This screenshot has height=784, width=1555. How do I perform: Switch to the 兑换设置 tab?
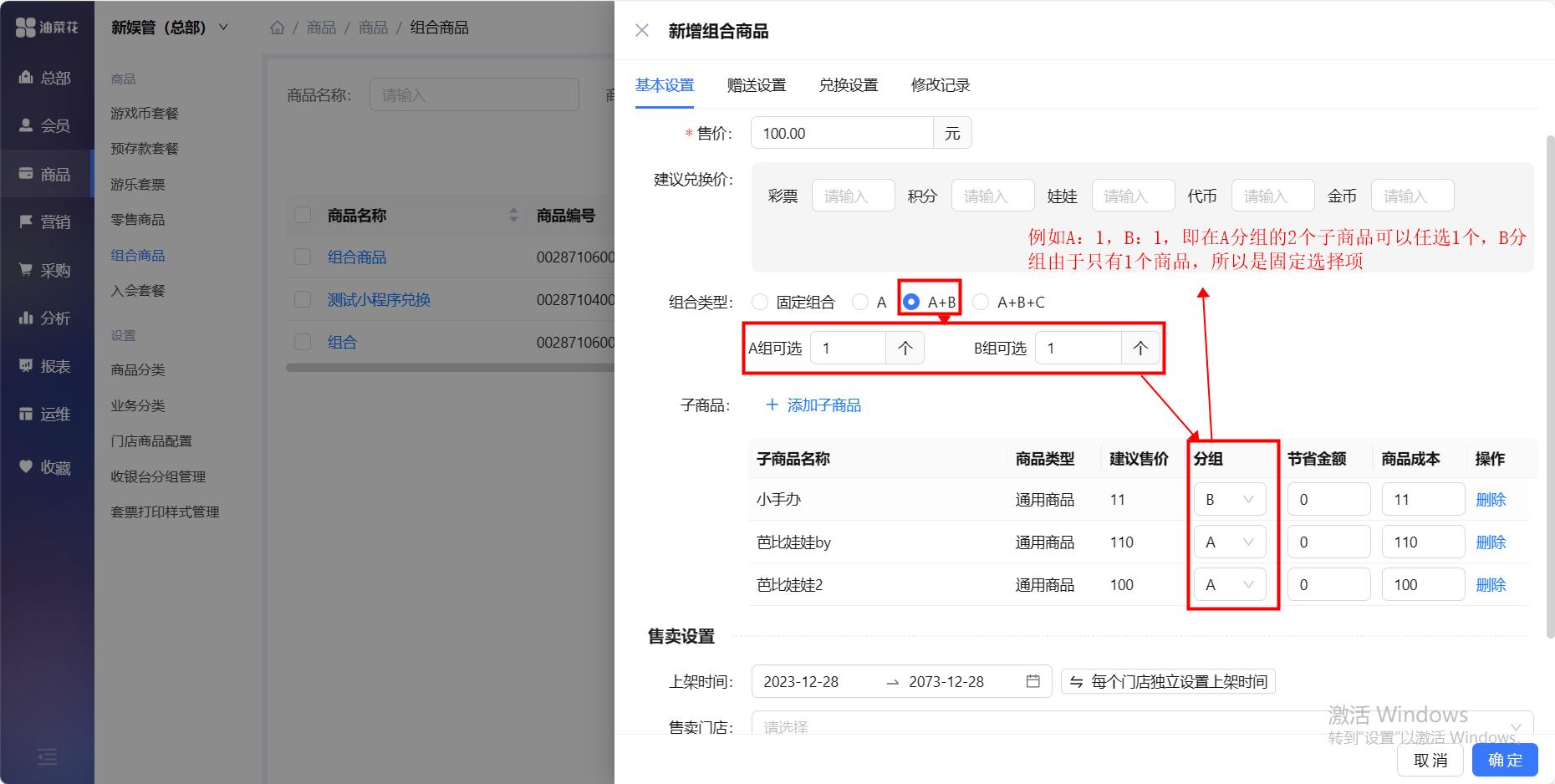coord(849,85)
